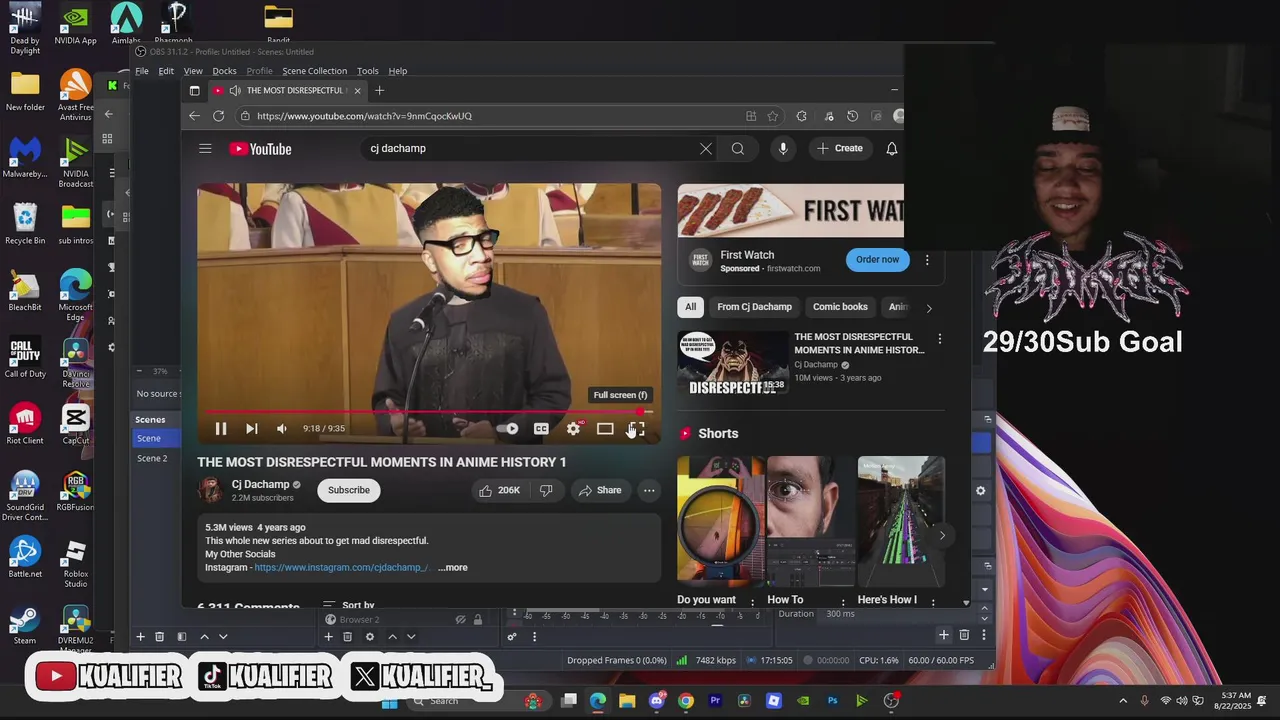
Task: Open OBS audio mixer options dots
Action: 534,637
